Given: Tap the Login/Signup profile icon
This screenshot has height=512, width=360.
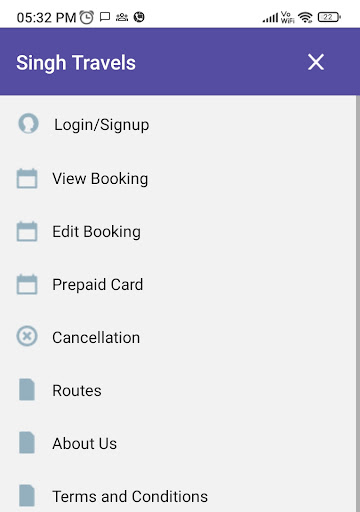Looking at the screenshot, I should [x=28, y=124].
